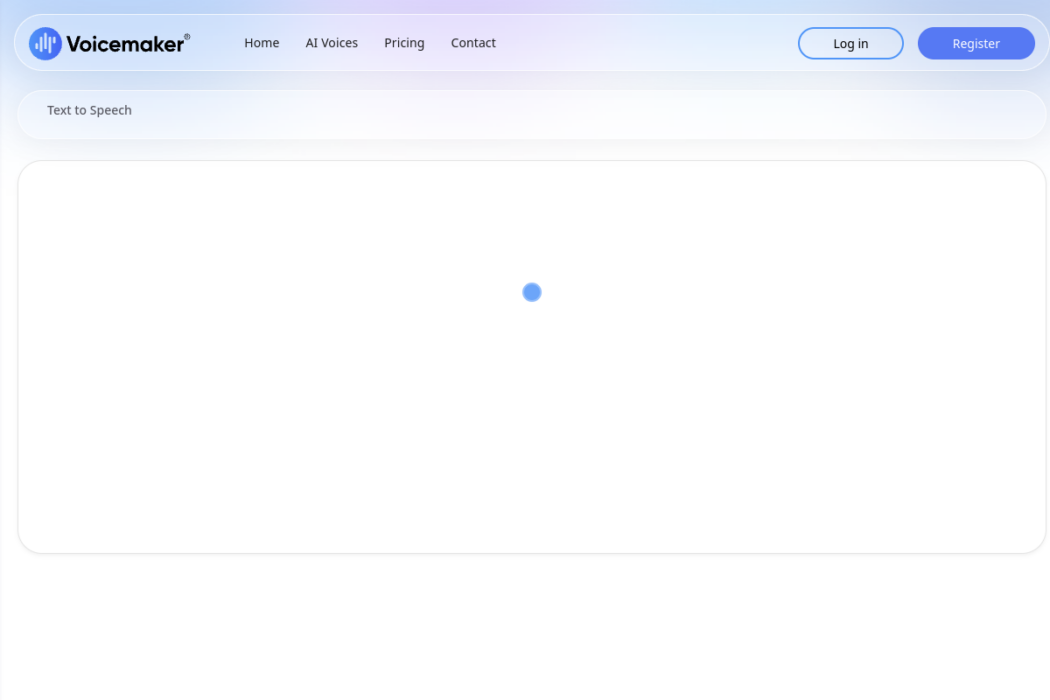Open the Home navigation entry
This screenshot has width=1050, height=700.
[261, 43]
